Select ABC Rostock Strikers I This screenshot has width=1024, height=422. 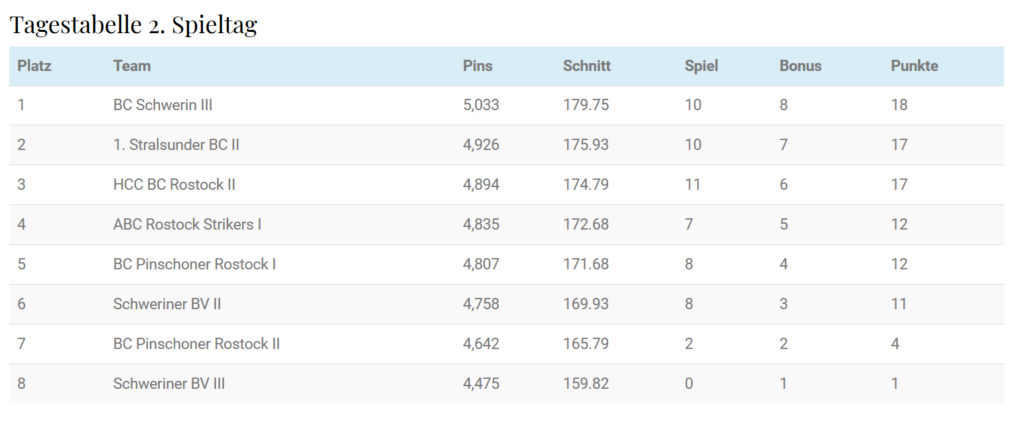[x=187, y=224]
